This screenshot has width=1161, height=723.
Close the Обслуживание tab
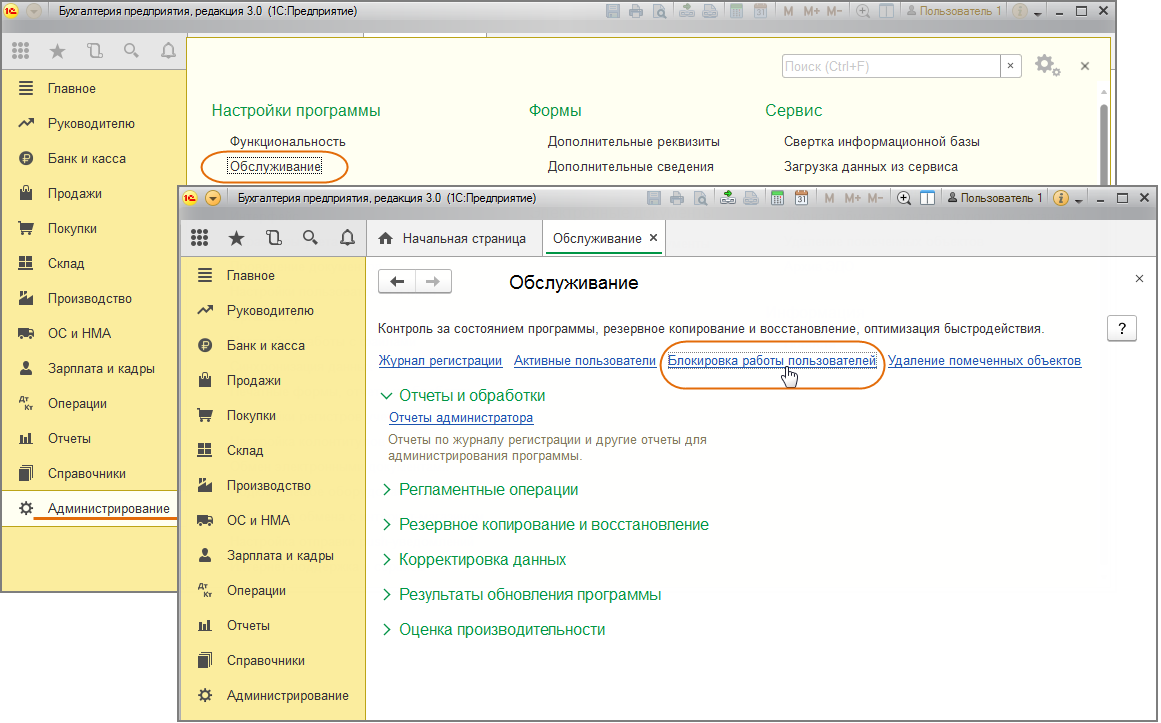653,238
